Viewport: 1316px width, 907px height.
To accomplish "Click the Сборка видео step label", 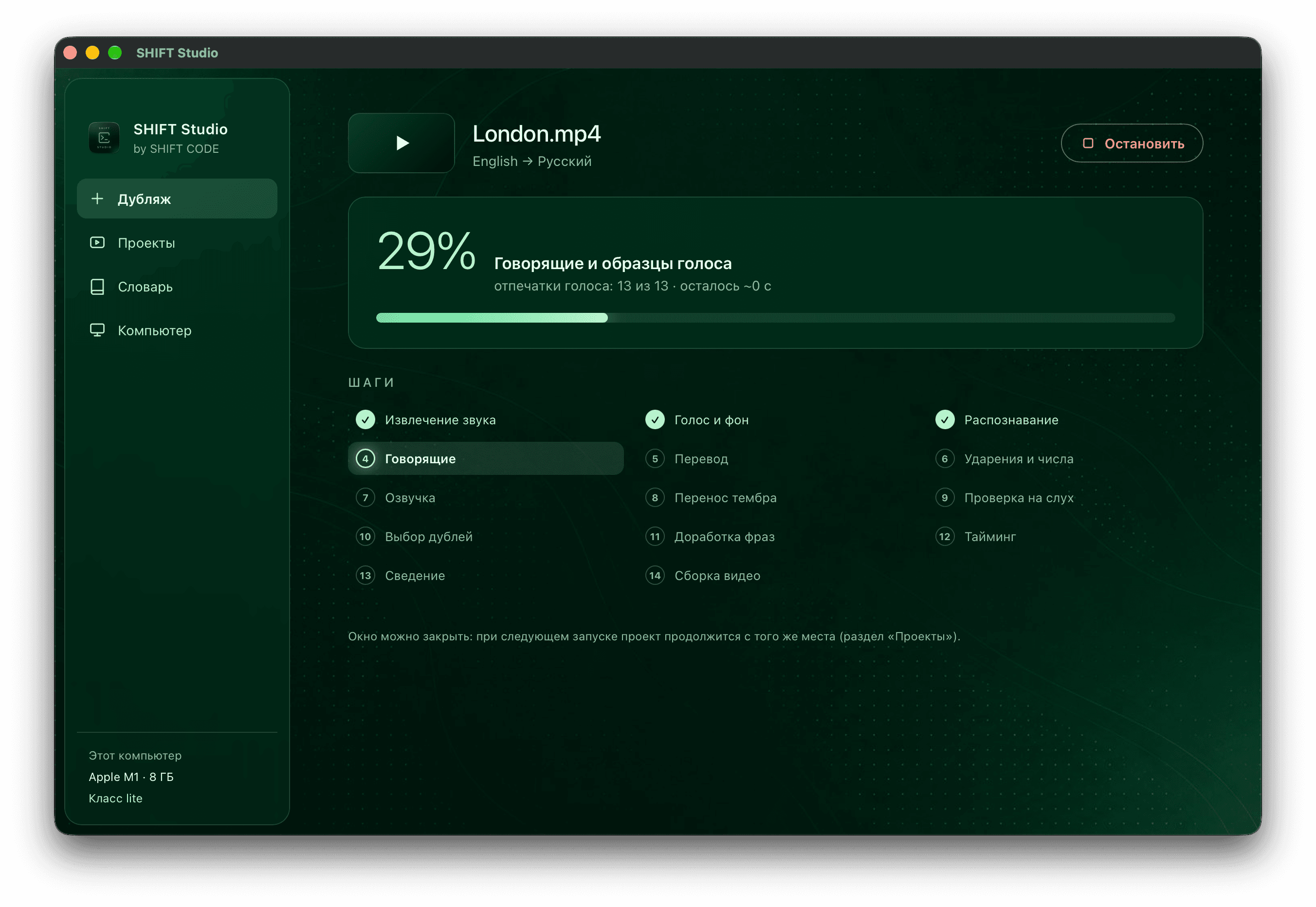I will click(x=717, y=576).
